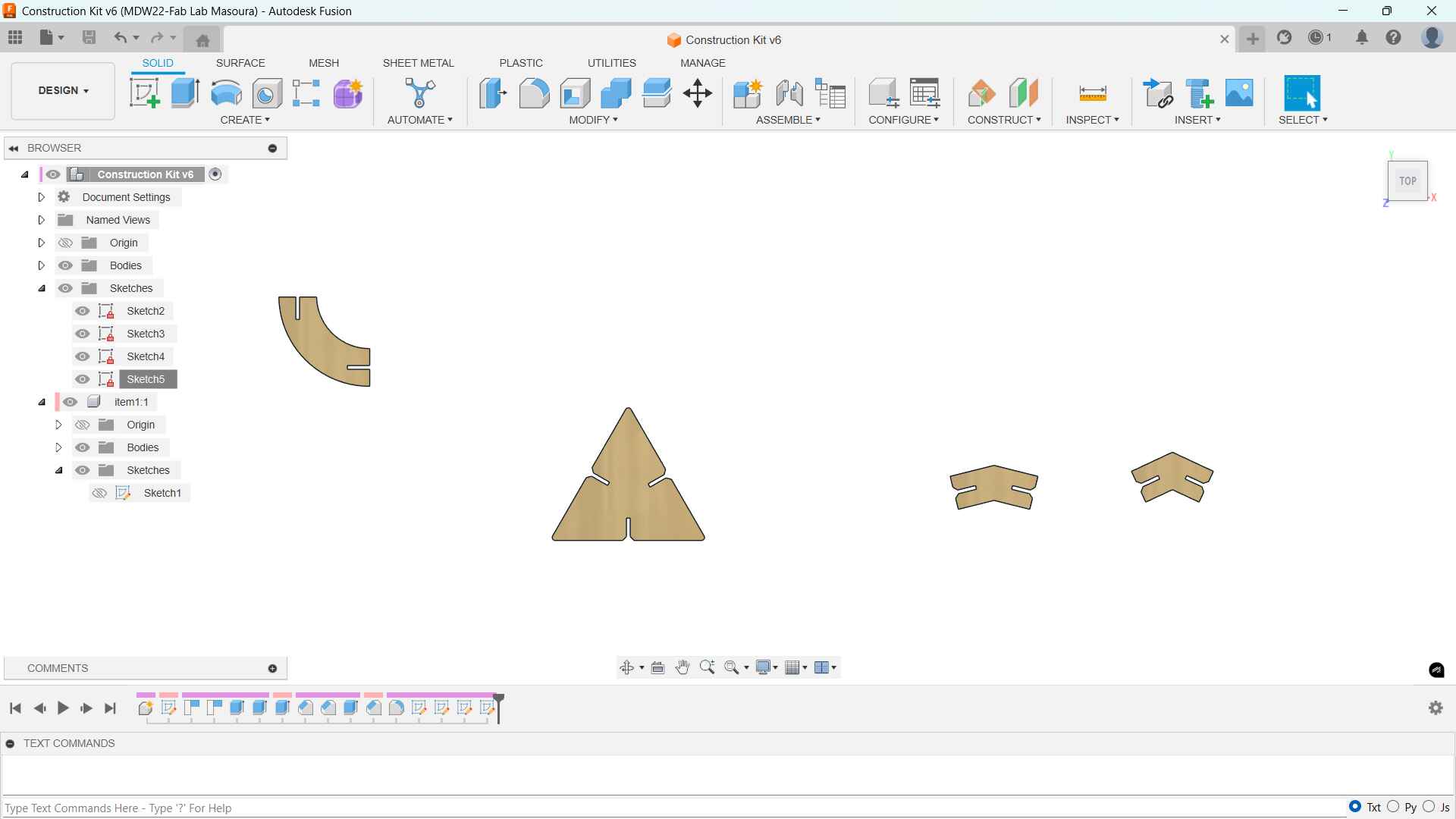
Task: Click the Save disk icon
Action: 89,37
